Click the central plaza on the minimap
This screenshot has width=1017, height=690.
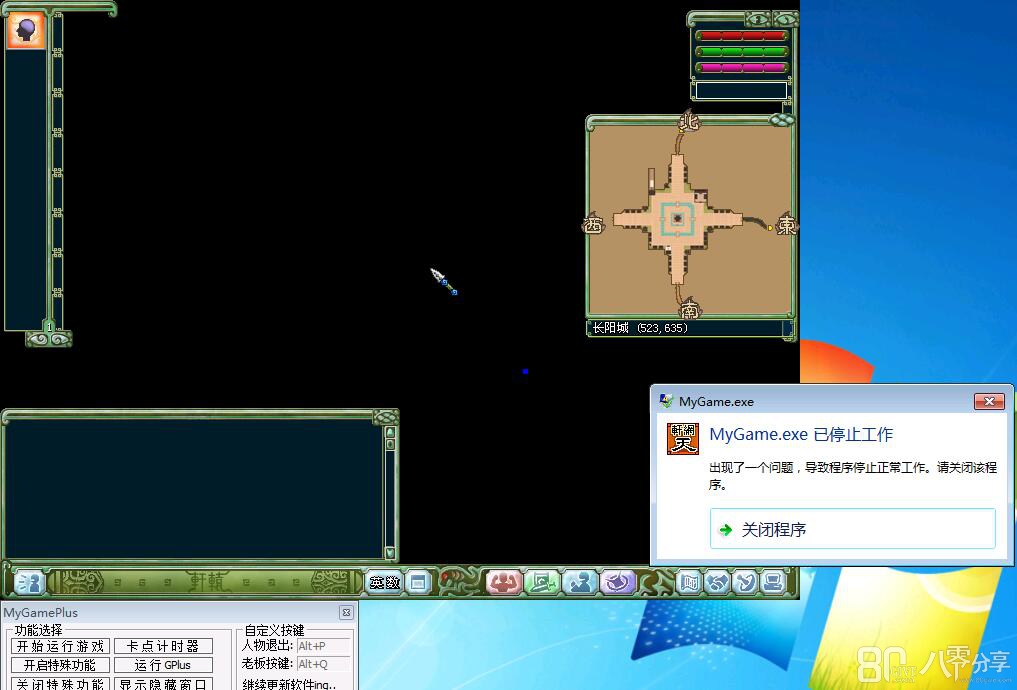tap(678, 219)
